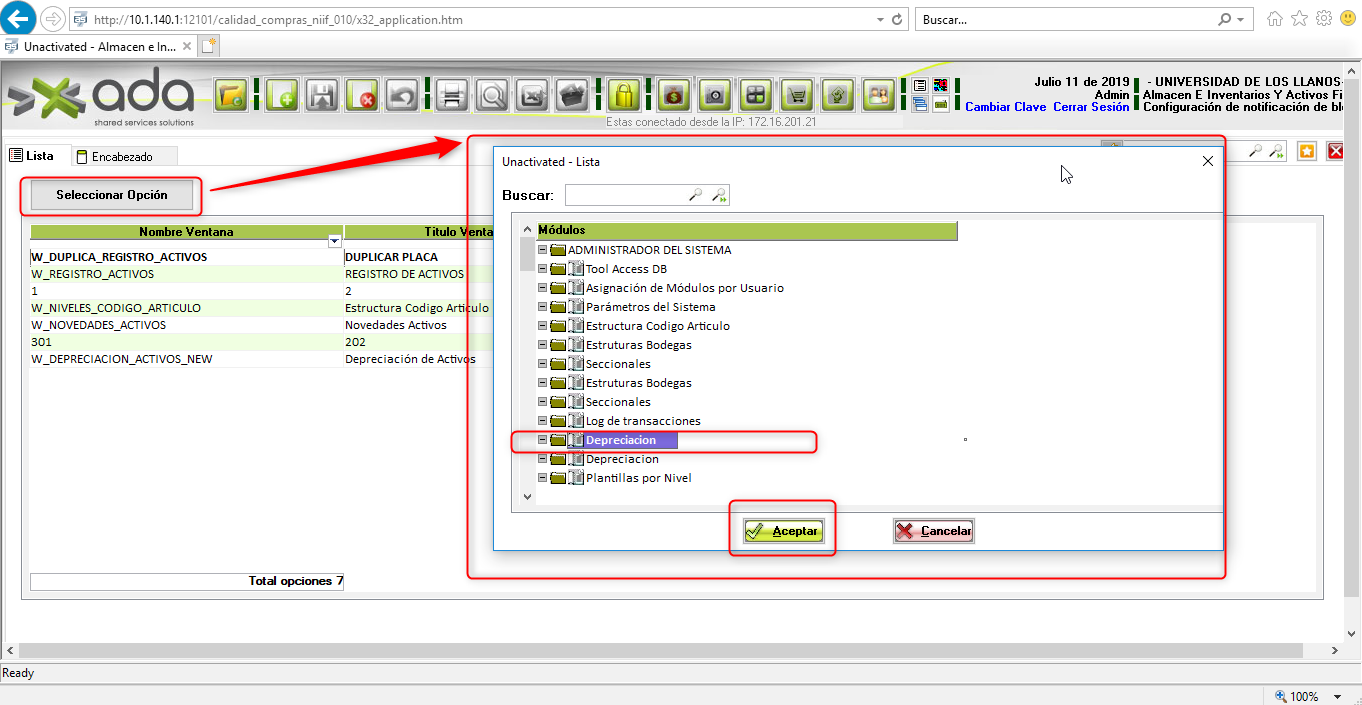The width and height of the screenshot is (1362, 705).
Task: Click the shopping cart toolbar icon
Action: click(797, 95)
